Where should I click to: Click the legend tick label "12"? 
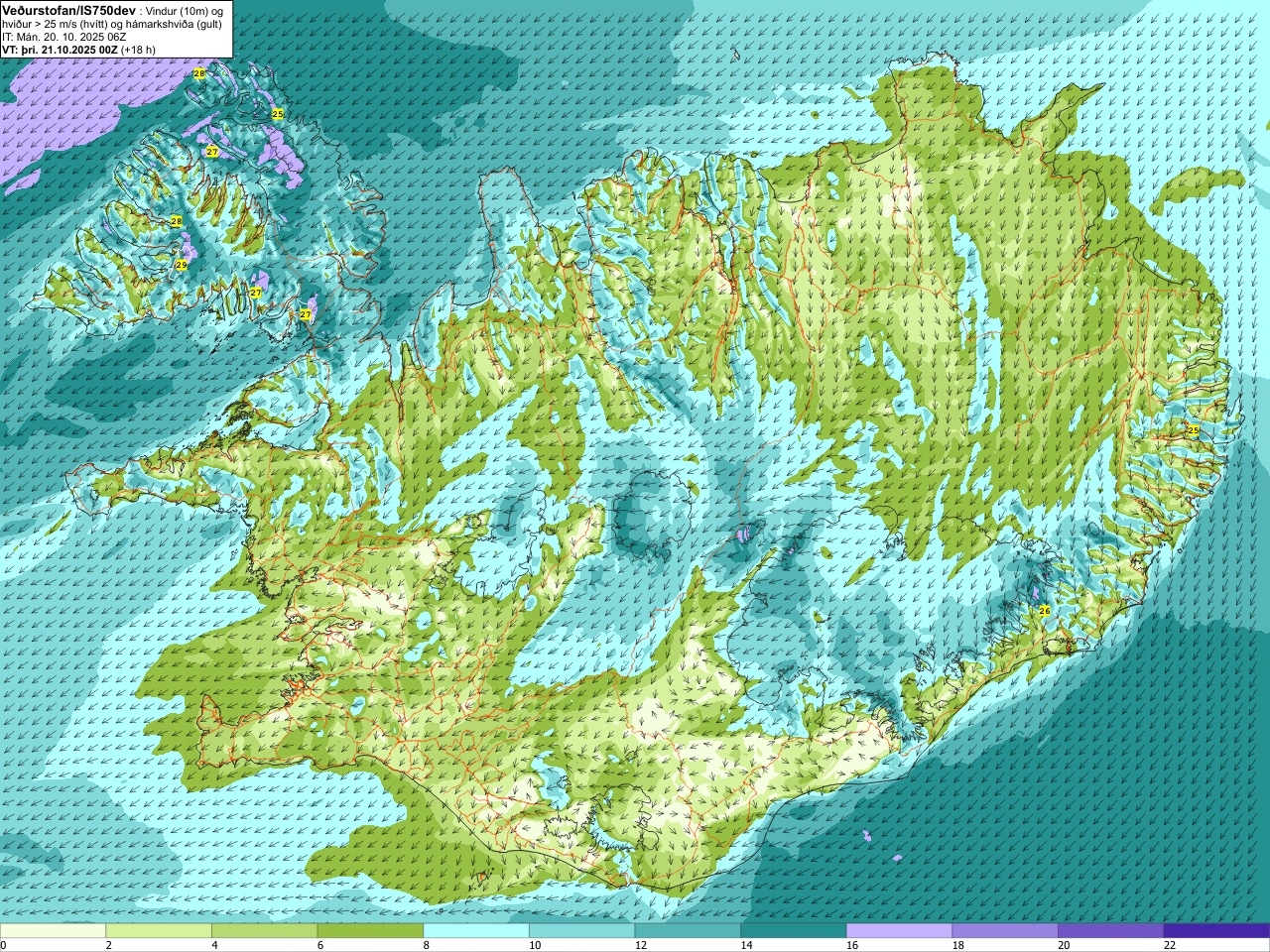pos(641,945)
